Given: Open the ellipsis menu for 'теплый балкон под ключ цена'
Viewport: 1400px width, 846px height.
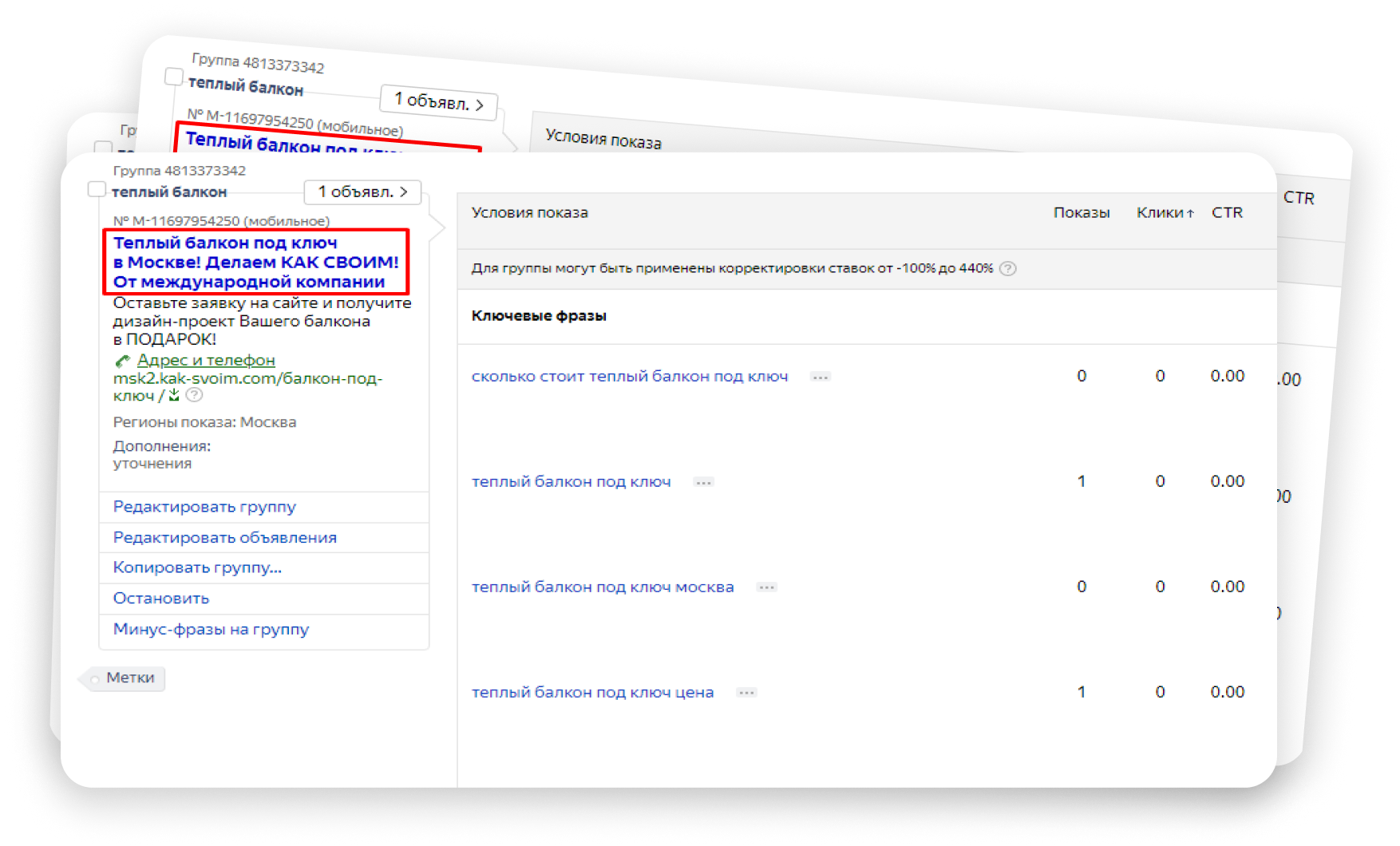Looking at the screenshot, I should tap(746, 693).
